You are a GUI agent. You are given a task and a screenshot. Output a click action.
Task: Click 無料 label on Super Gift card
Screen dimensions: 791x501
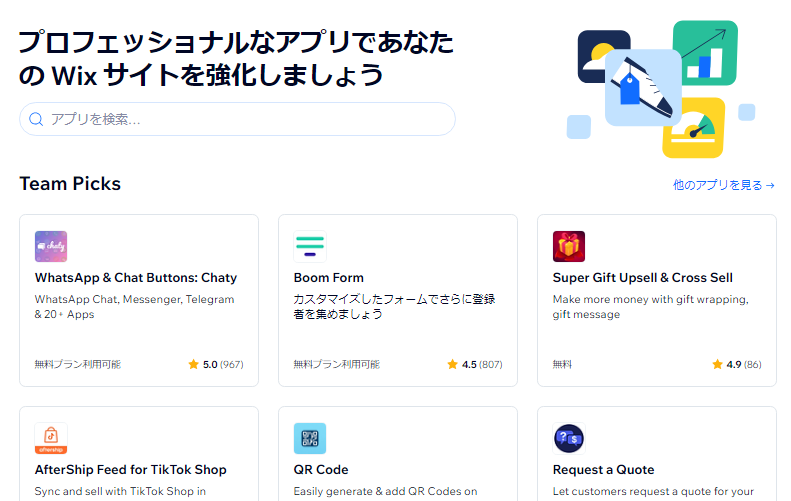click(562, 364)
